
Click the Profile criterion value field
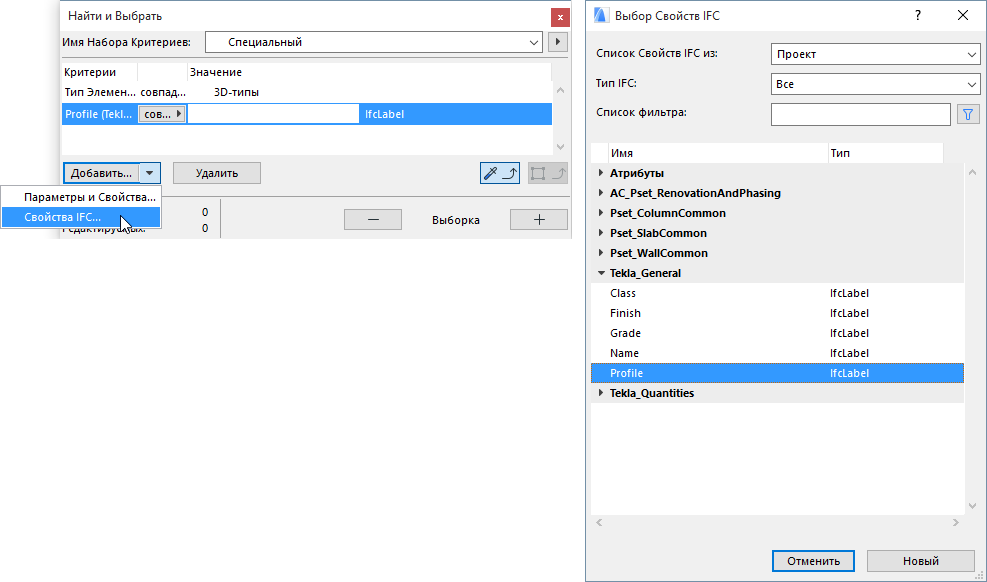pos(273,114)
